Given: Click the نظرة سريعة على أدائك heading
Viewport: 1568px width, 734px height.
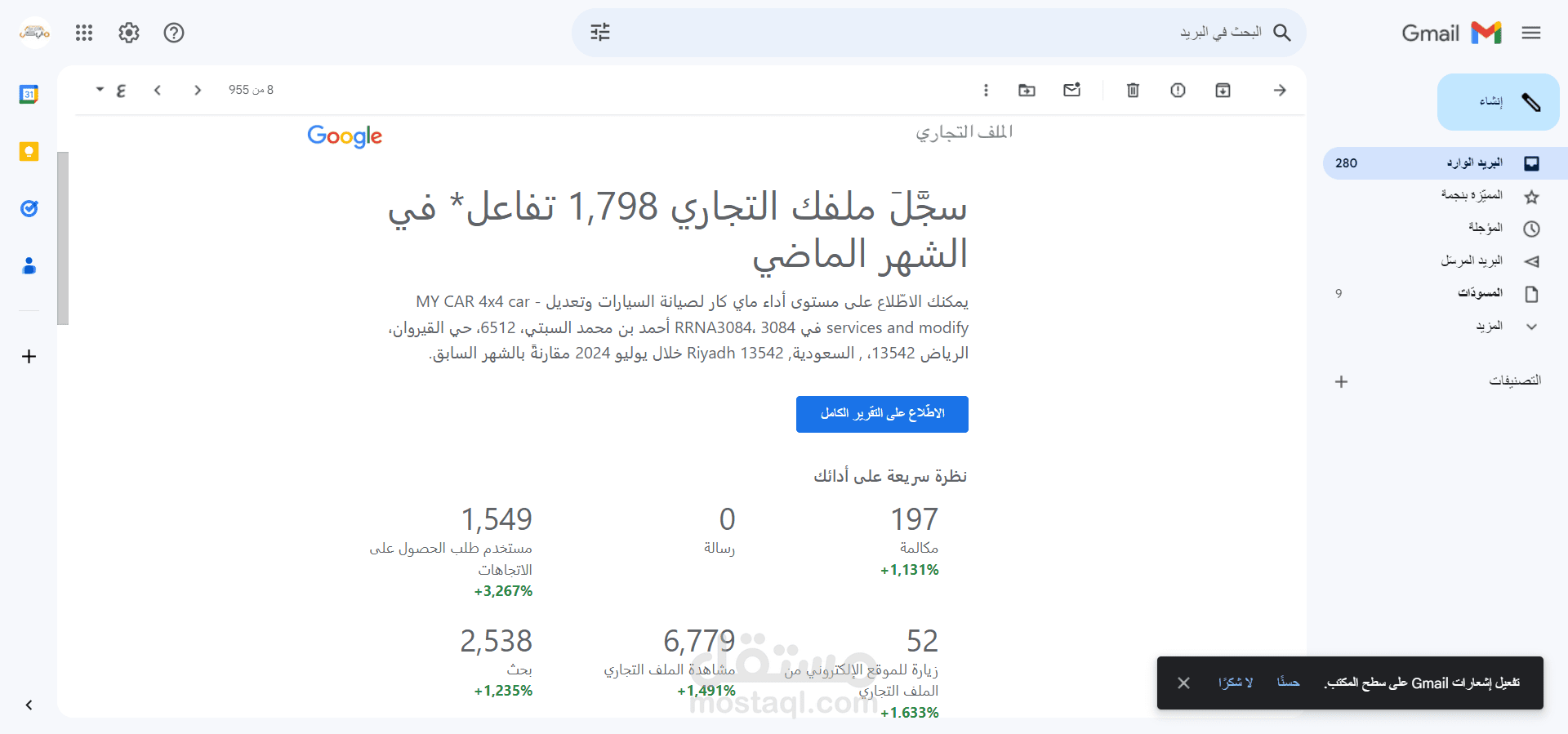Looking at the screenshot, I should point(890,476).
